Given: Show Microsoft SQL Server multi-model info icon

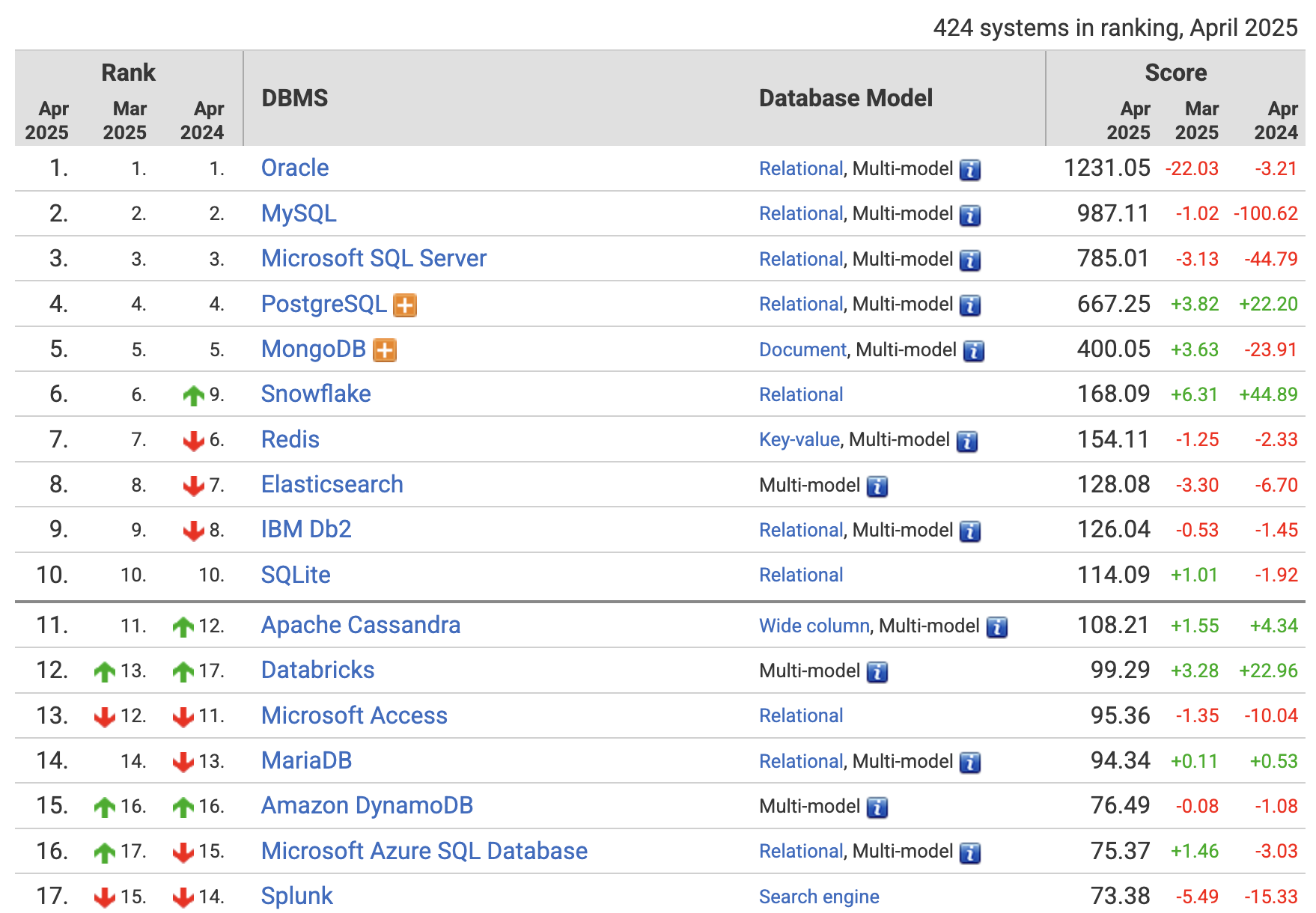Looking at the screenshot, I should 970,260.
